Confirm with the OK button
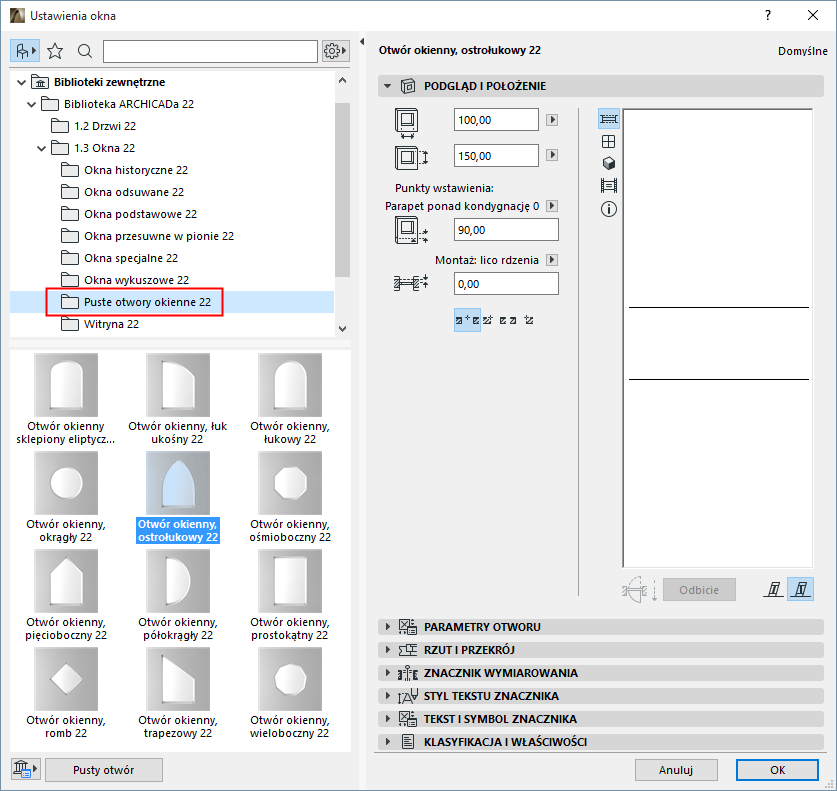This screenshot has width=837, height=791. (777, 770)
